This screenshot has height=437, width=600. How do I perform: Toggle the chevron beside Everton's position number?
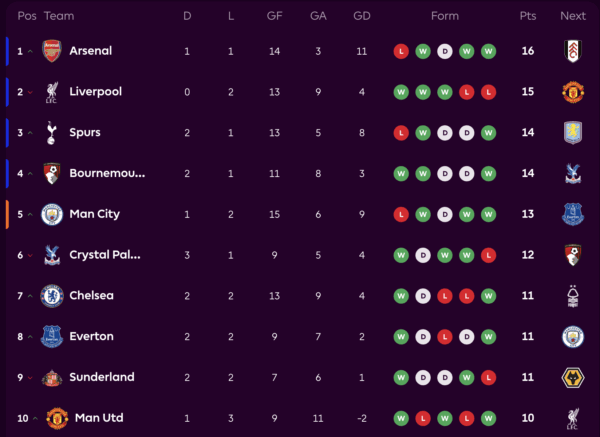coord(30,337)
